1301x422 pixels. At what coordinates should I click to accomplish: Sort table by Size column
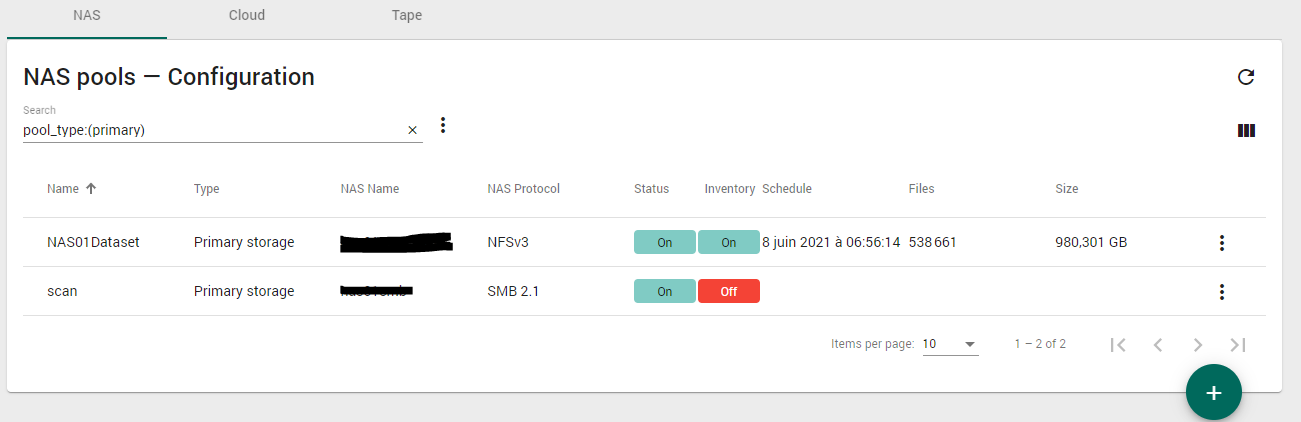[x=1066, y=189]
